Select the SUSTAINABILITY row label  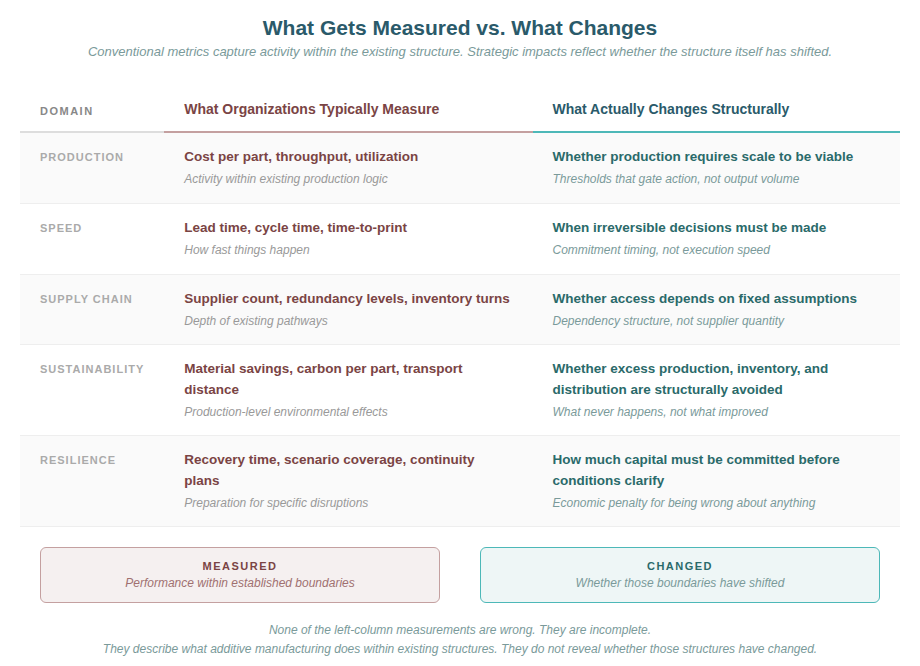pos(92,369)
